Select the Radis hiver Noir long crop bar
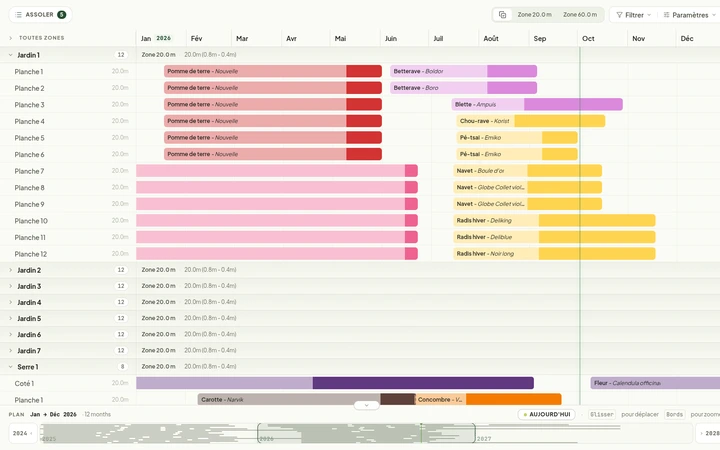This screenshot has height=450, width=720. (554, 253)
